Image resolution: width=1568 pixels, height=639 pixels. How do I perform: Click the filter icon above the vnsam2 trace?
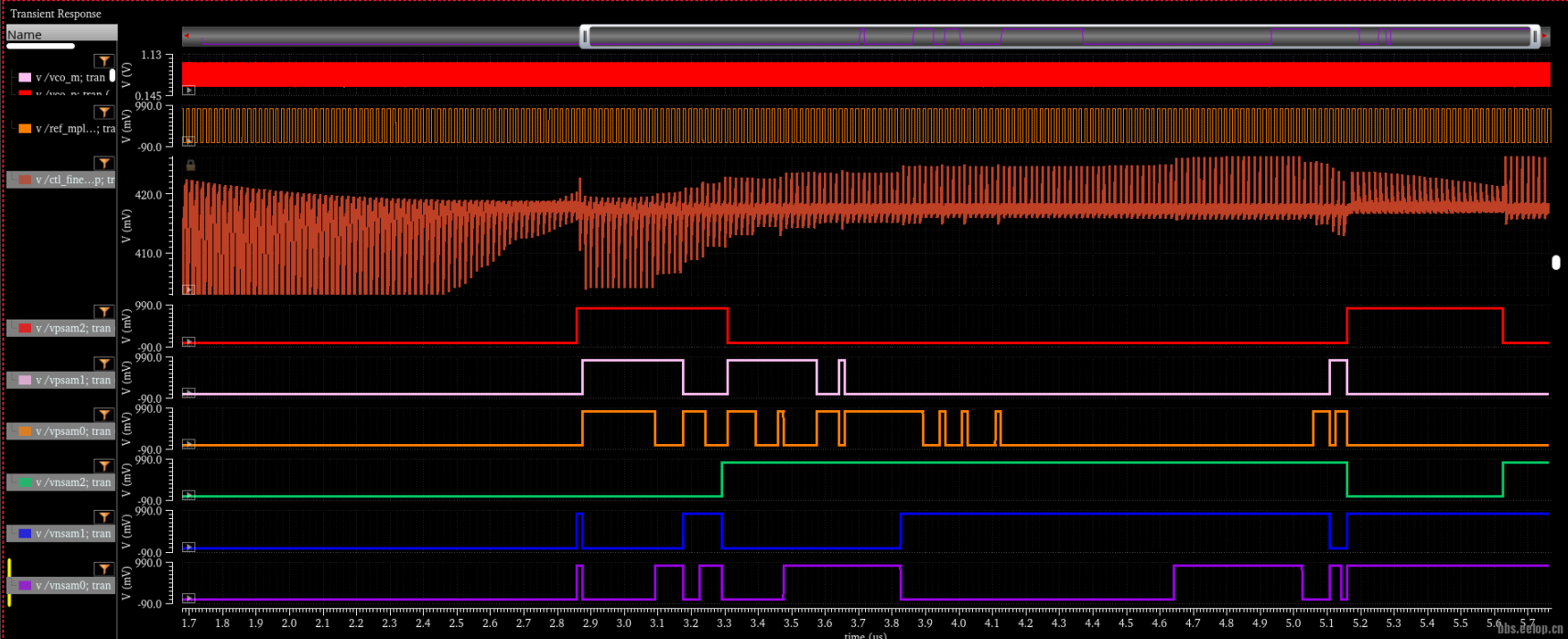(104, 466)
